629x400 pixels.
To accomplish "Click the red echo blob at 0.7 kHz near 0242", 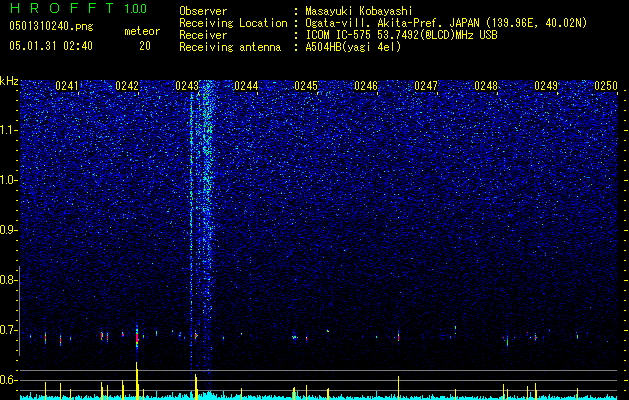I will (x=137, y=338).
